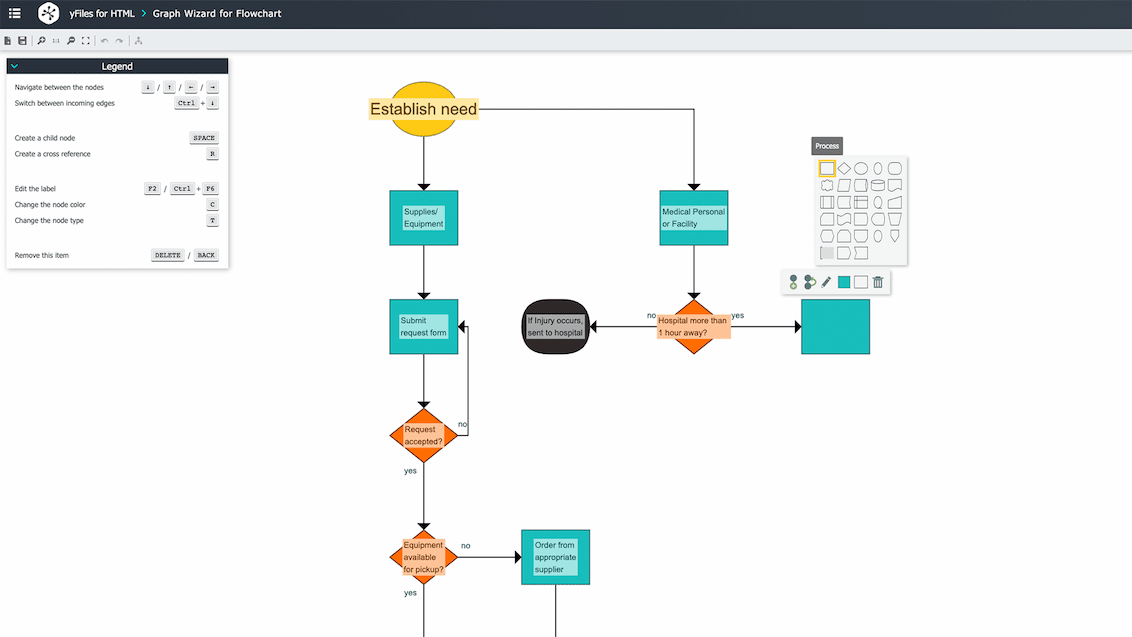Click the Fit Content toolbar icon
This screenshot has width=1132, height=637.
[85, 40]
